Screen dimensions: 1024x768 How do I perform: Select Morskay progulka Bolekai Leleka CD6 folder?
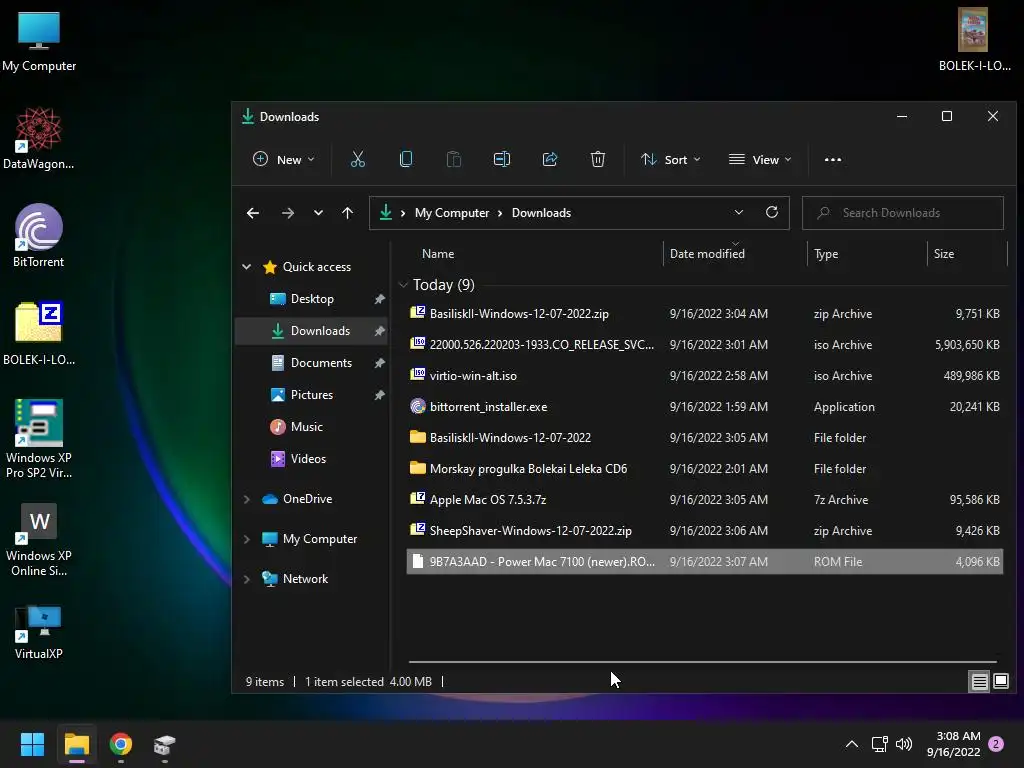(x=705, y=469)
